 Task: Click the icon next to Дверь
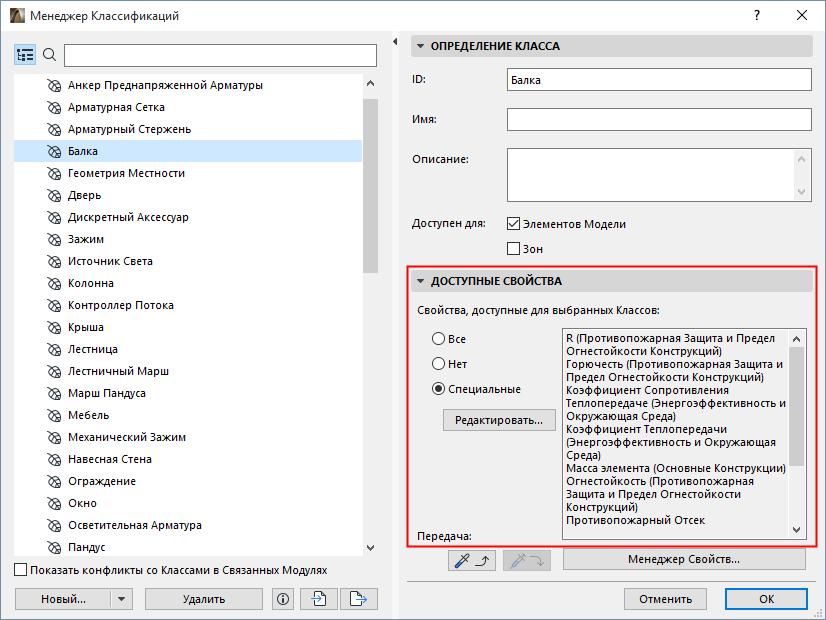pos(54,195)
